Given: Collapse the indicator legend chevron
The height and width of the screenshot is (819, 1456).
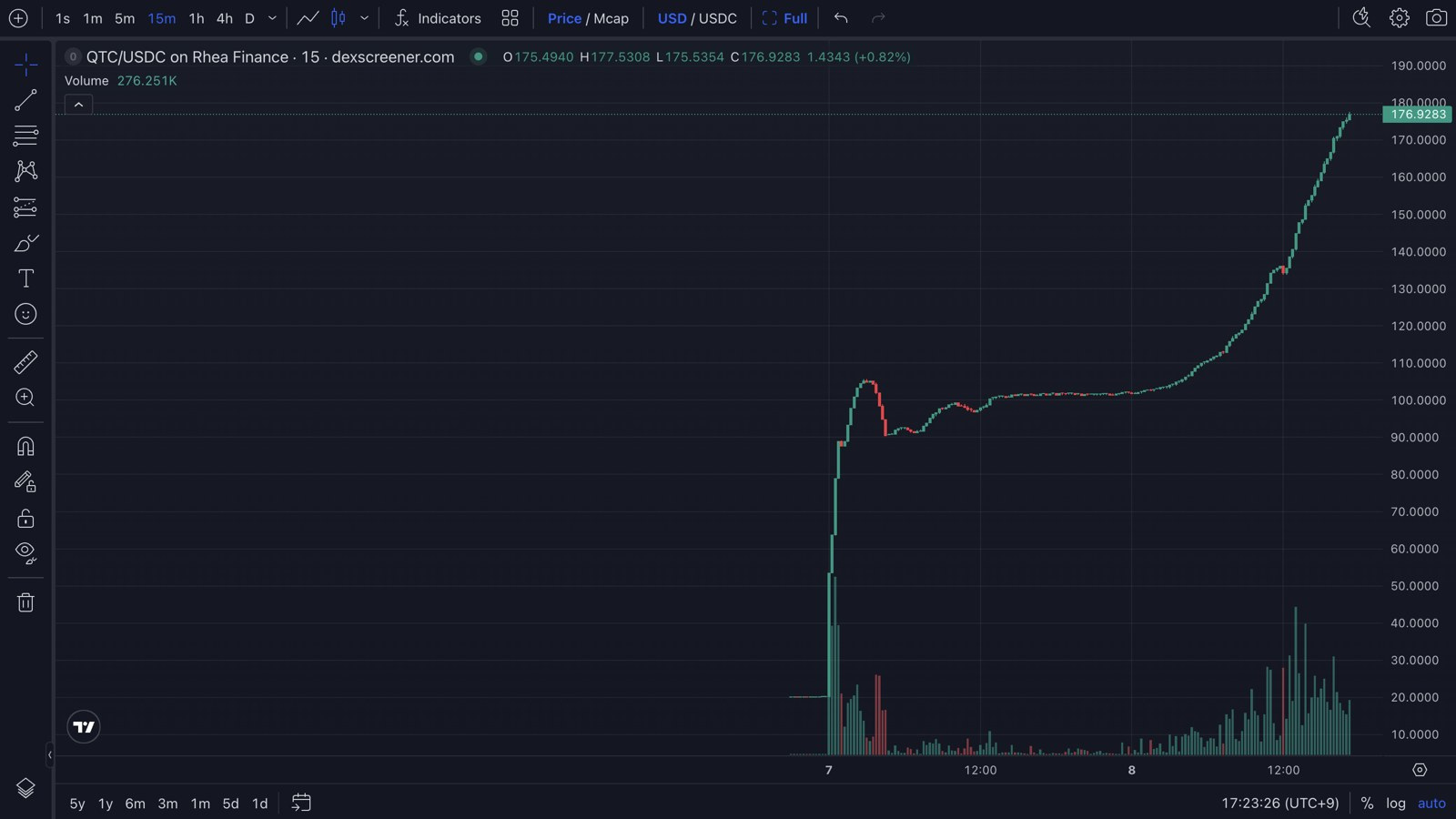Looking at the screenshot, I should coord(78,105).
